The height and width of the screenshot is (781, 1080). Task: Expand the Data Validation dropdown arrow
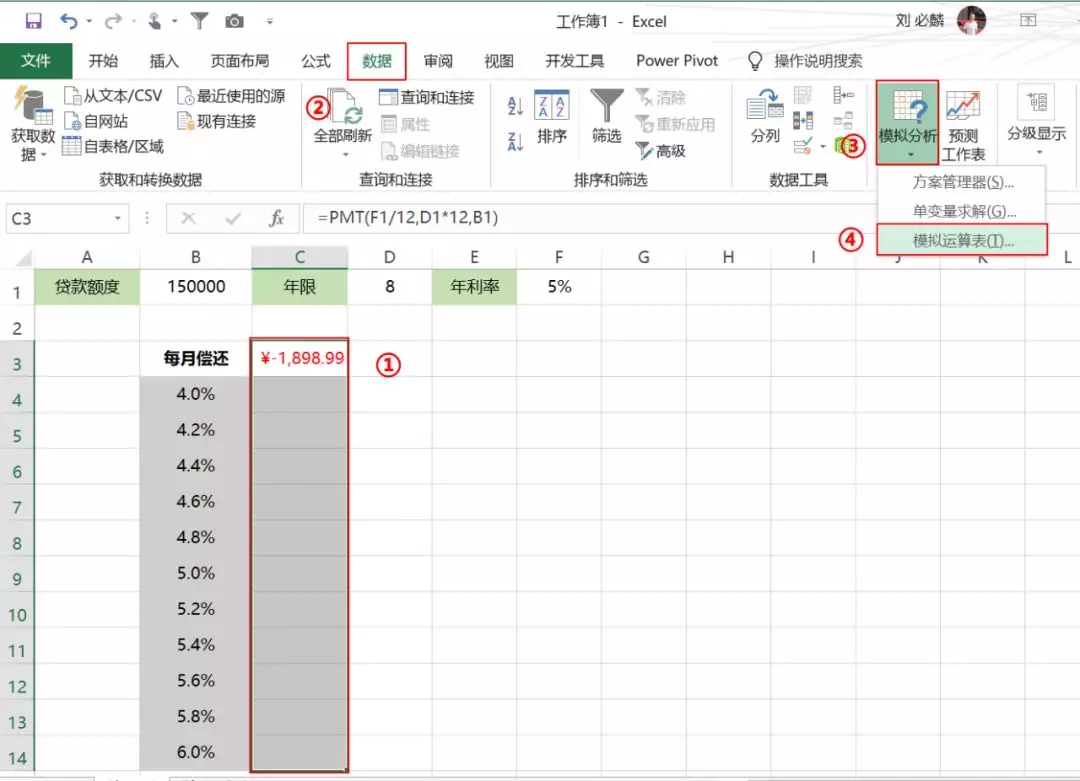point(822,146)
